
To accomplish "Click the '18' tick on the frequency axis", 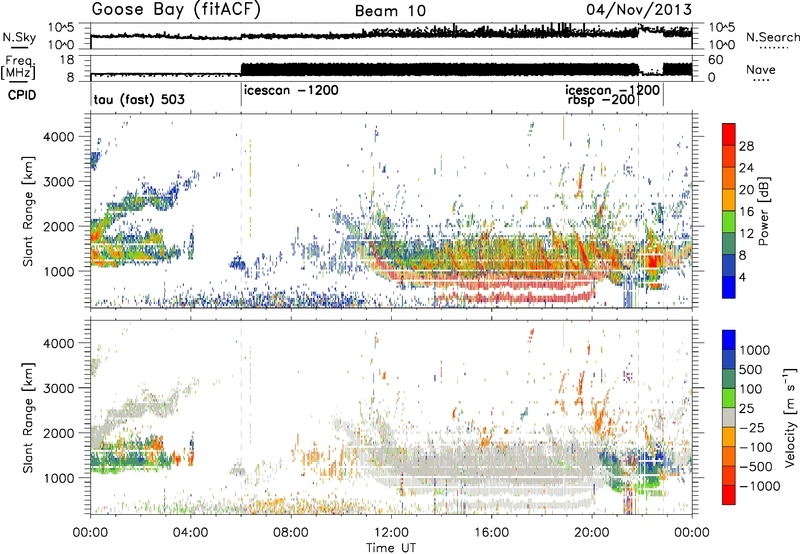I will tap(68, 60).
